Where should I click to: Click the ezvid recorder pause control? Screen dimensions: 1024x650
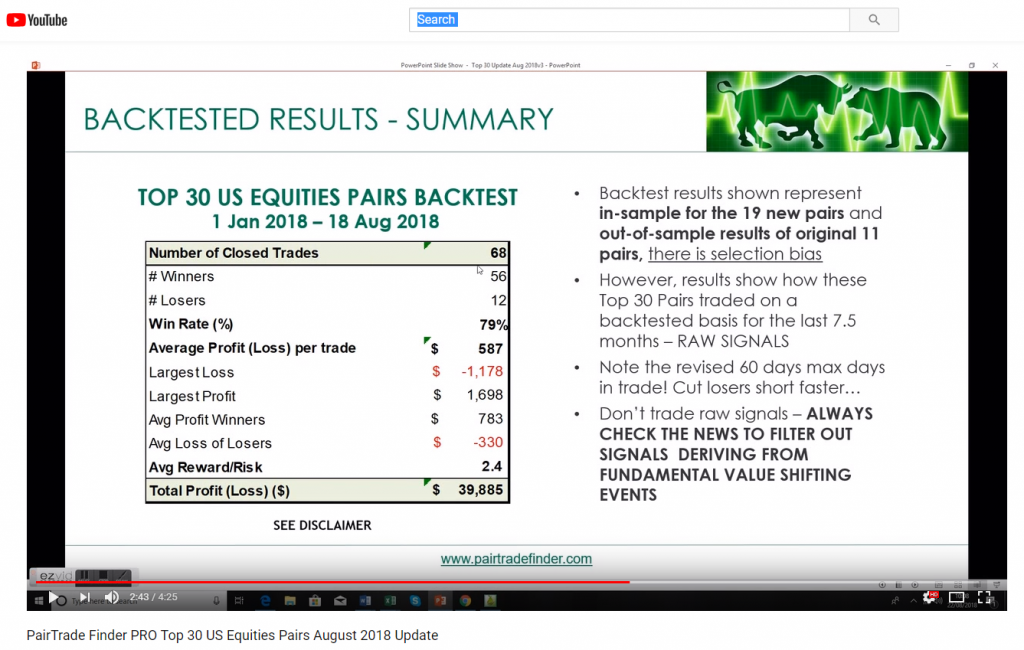point(85,575)
